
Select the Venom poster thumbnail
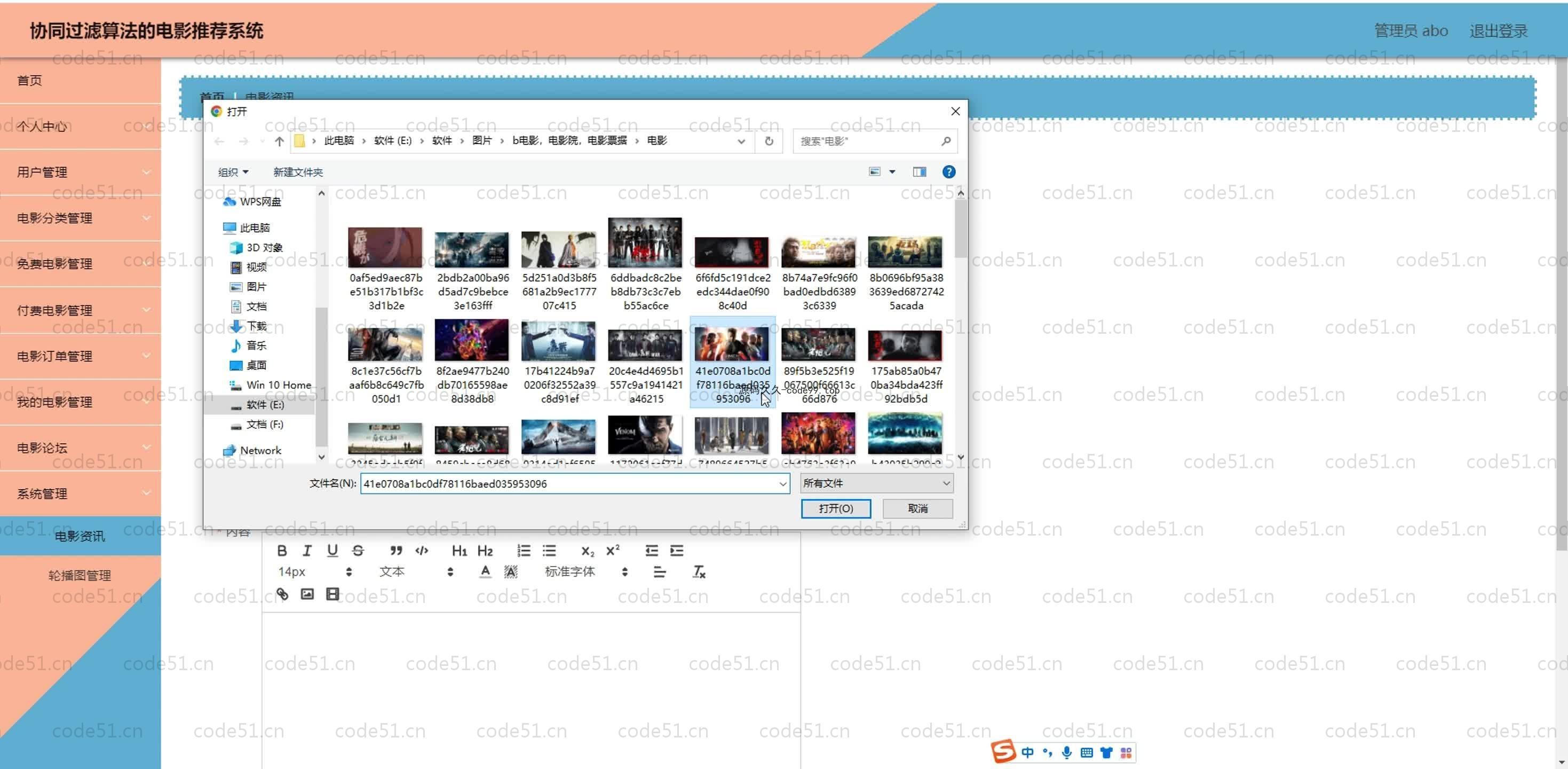pyautogui.click(x=645, y=435)
